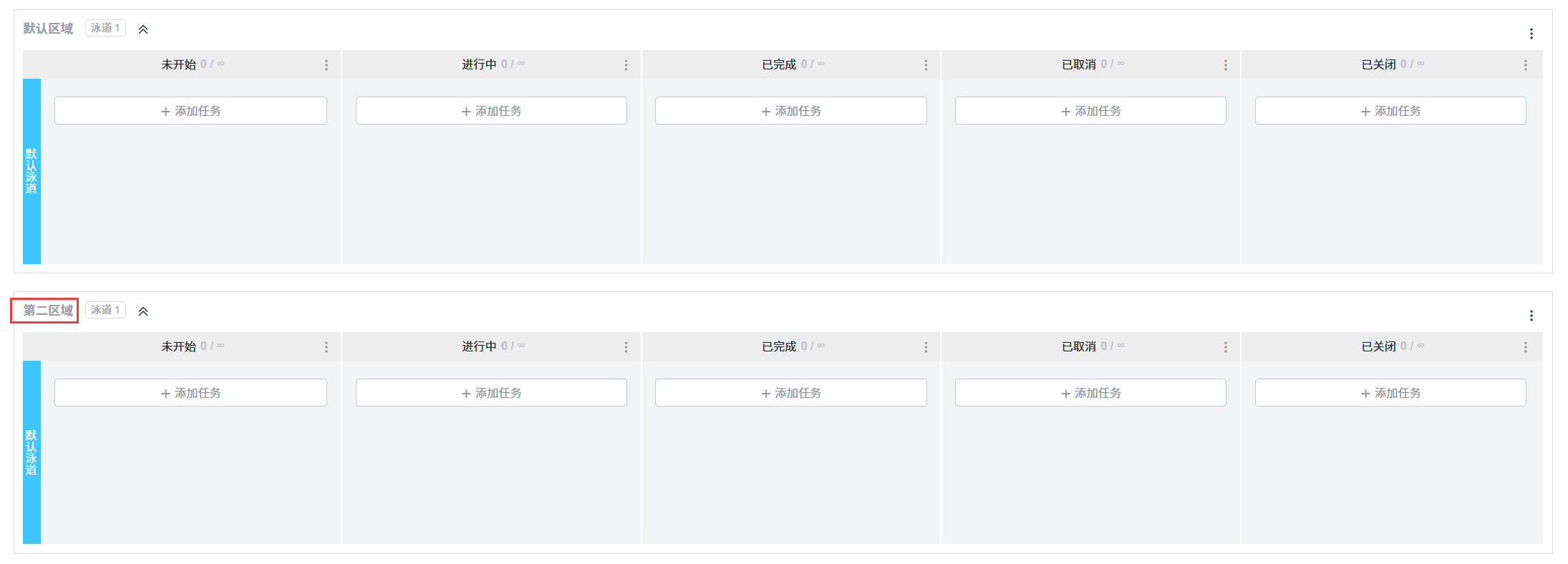The height and width of the screenshot is (564, 1568).
Task: Select the 第二区域 title label
Action: (47, 311)
